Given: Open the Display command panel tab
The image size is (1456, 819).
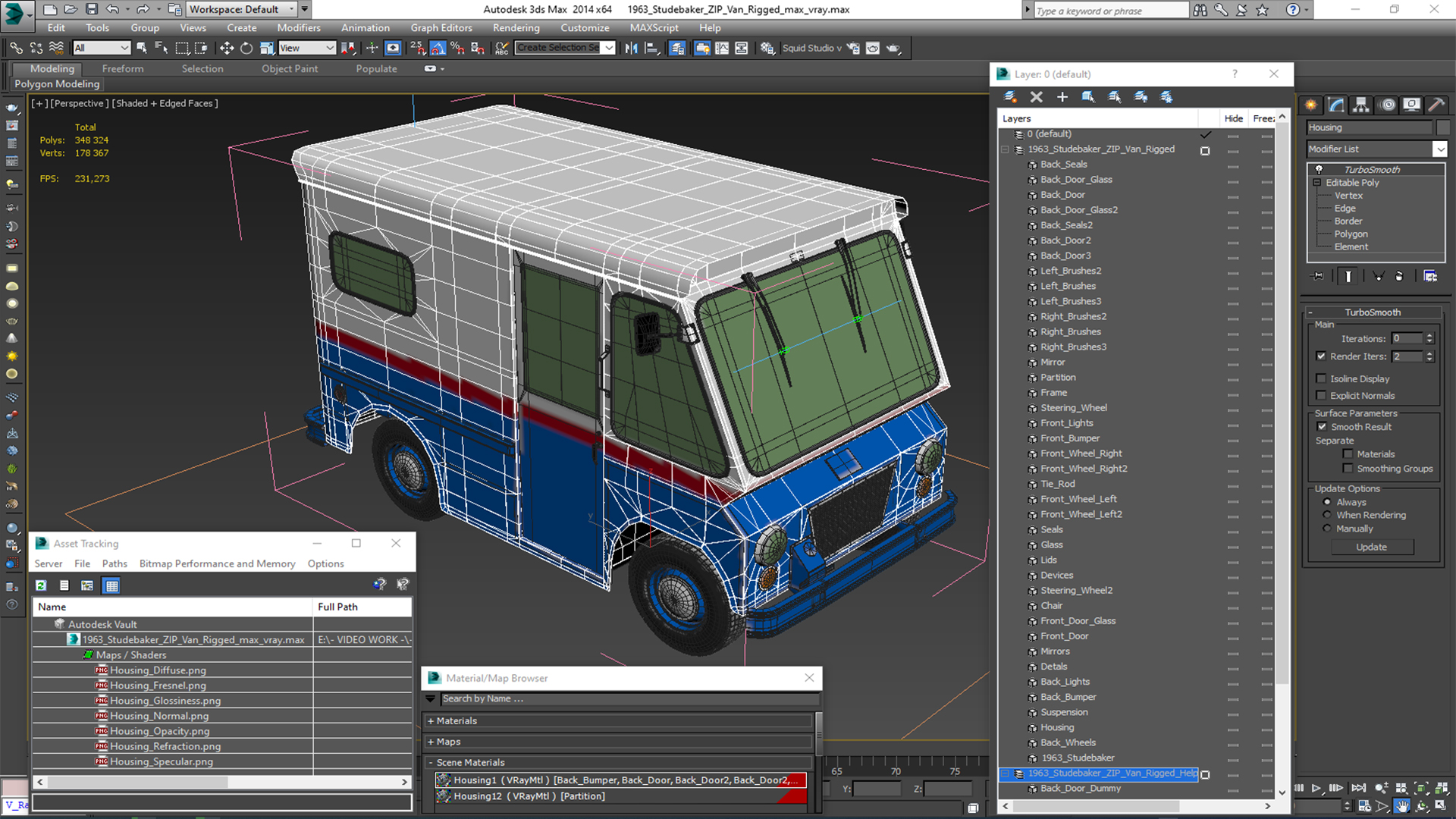Looking at the screenshot, I should point(1411,105).
